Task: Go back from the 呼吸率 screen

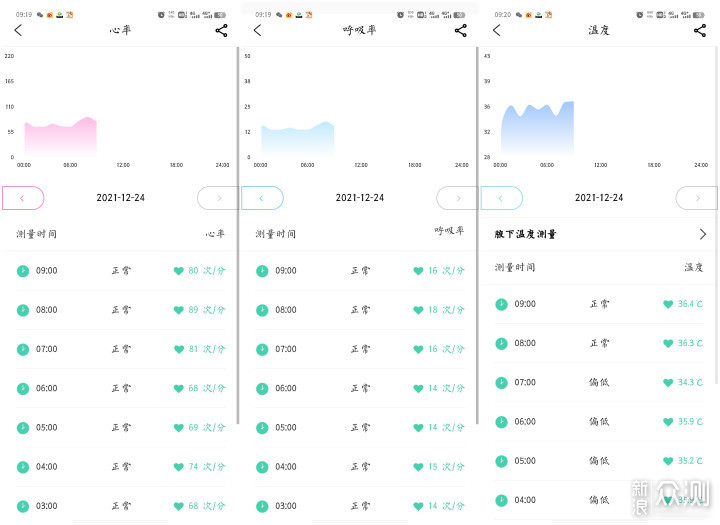Action: 258,30
